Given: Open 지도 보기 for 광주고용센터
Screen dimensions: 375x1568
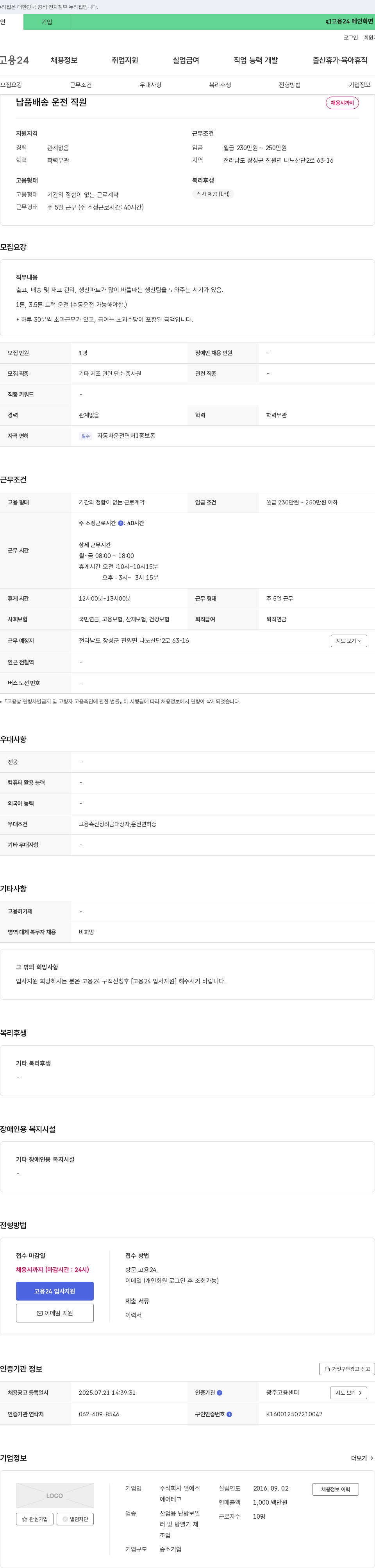Looking at the screenshot, I should [348, 1393].
